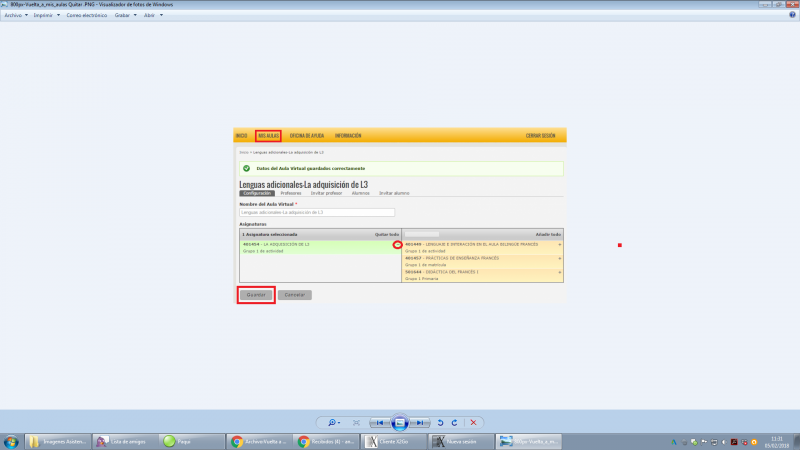Go to the previous photo
This screenshot has width=800, height=450.
point(380,423)
